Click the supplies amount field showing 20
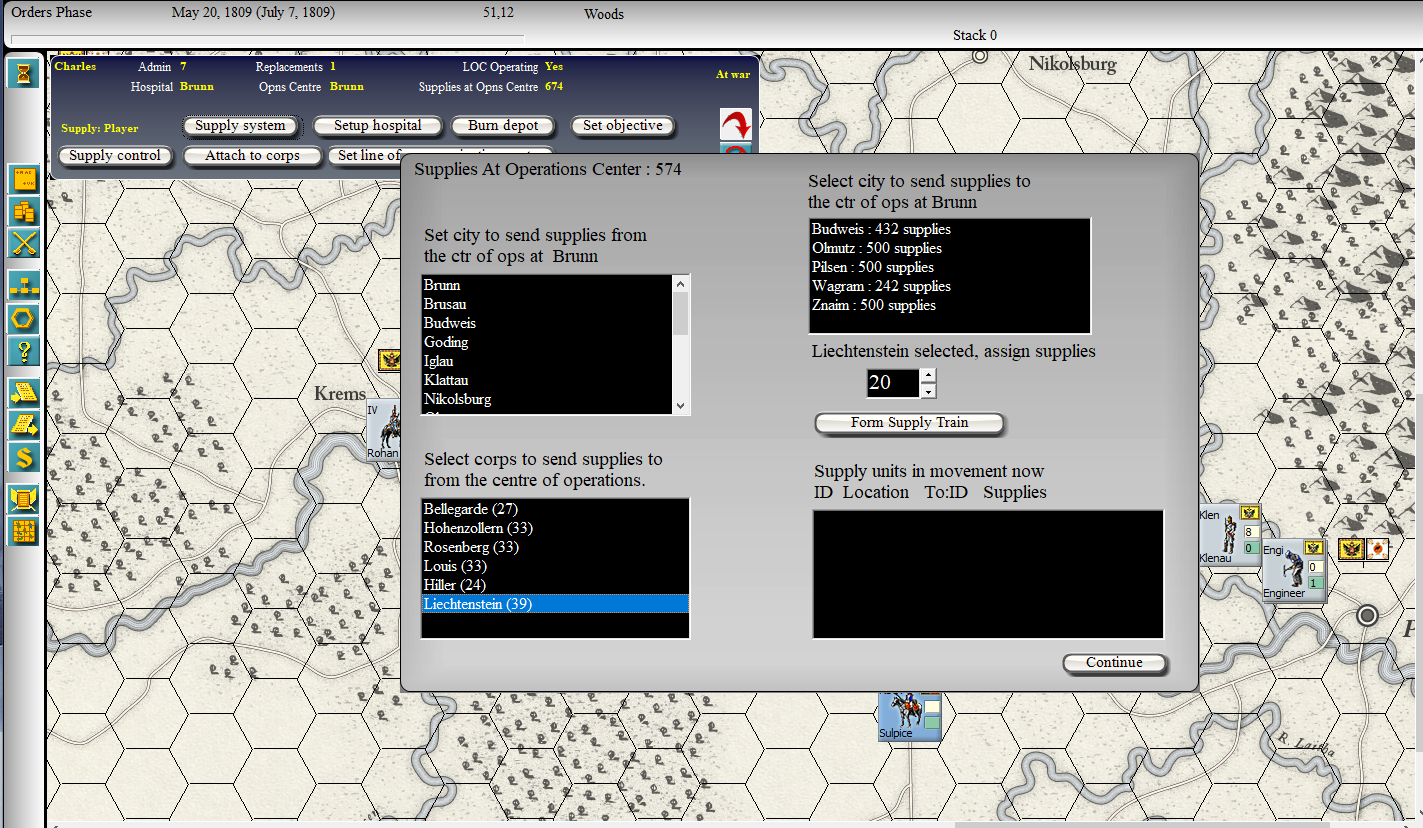The height and width of the screenshot is (828, 1423). pos(893,383)
